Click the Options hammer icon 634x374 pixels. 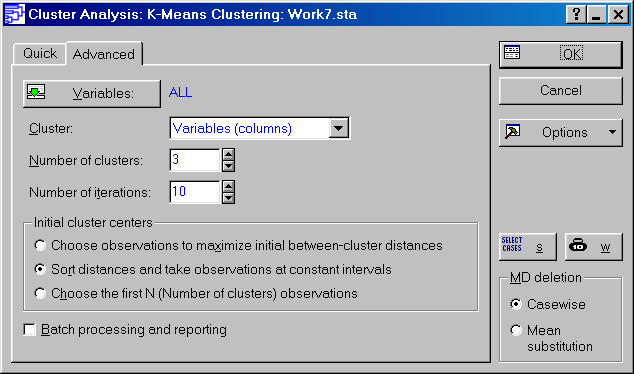pos(513,132)
